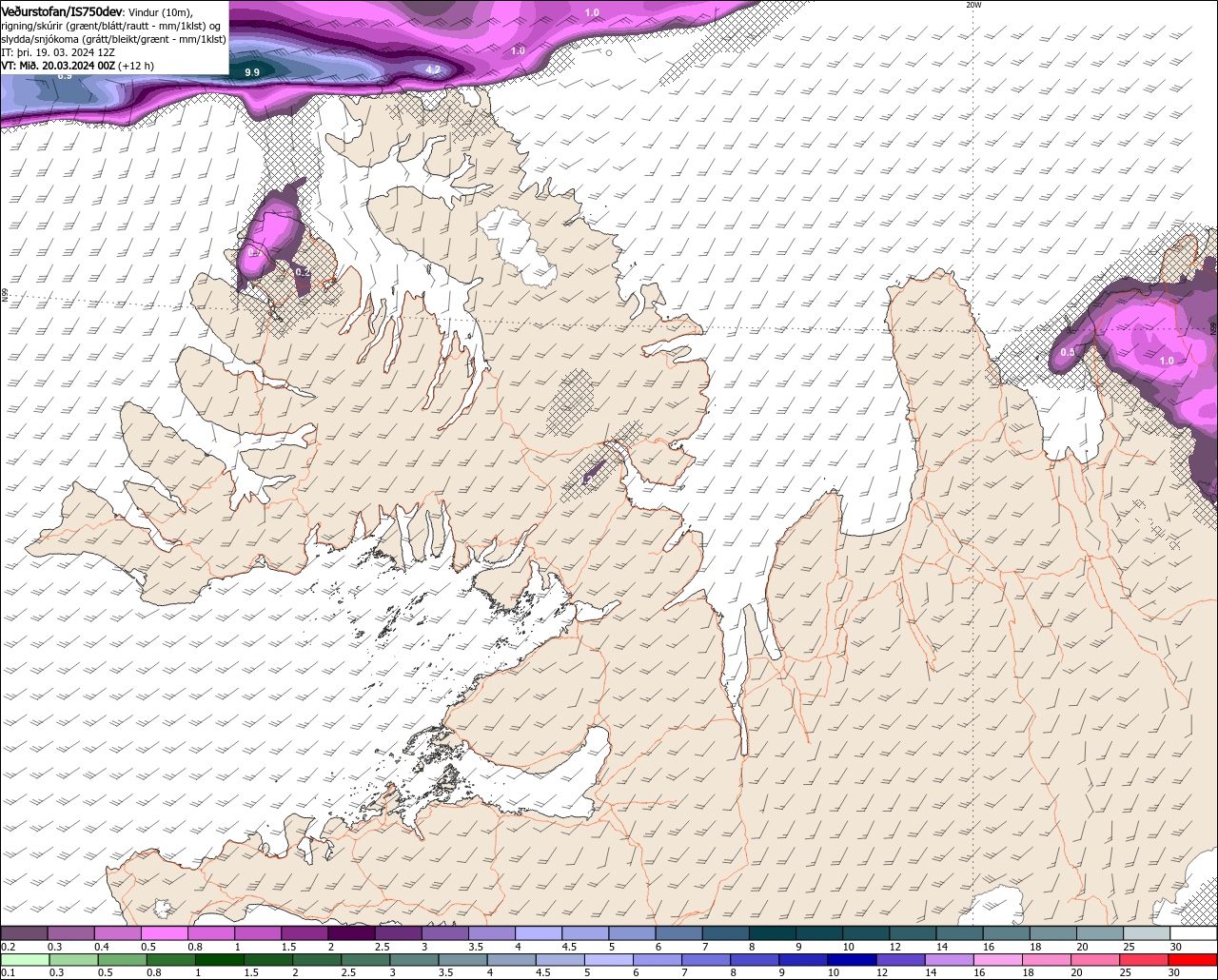Pick the red 30 swatch on rain scale

pyautogui.click(x=1192, y=960)
